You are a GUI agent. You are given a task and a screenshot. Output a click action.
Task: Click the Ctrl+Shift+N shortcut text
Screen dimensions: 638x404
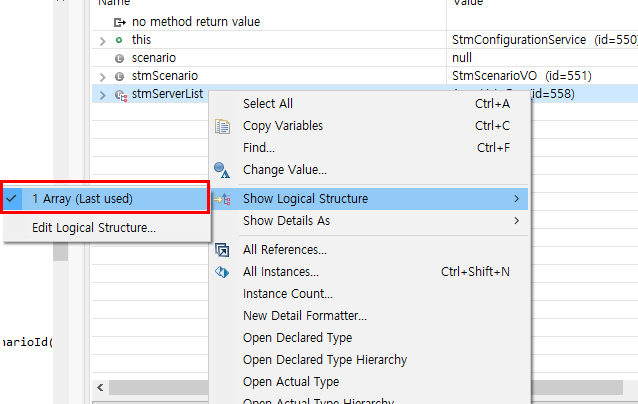475,272
